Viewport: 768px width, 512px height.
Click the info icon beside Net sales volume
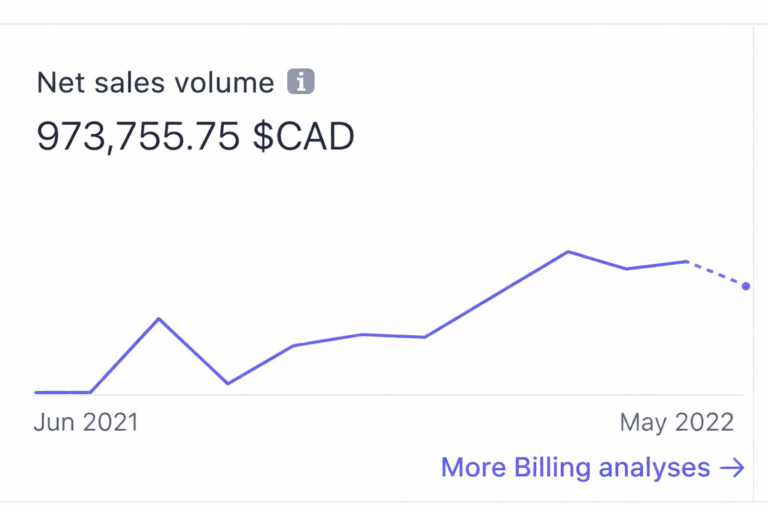point(301,82)
